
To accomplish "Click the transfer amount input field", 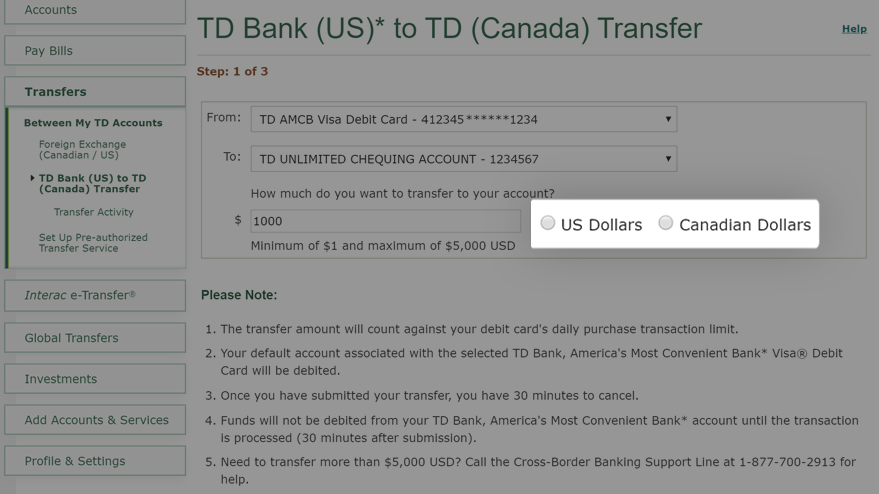I will 386,221.
